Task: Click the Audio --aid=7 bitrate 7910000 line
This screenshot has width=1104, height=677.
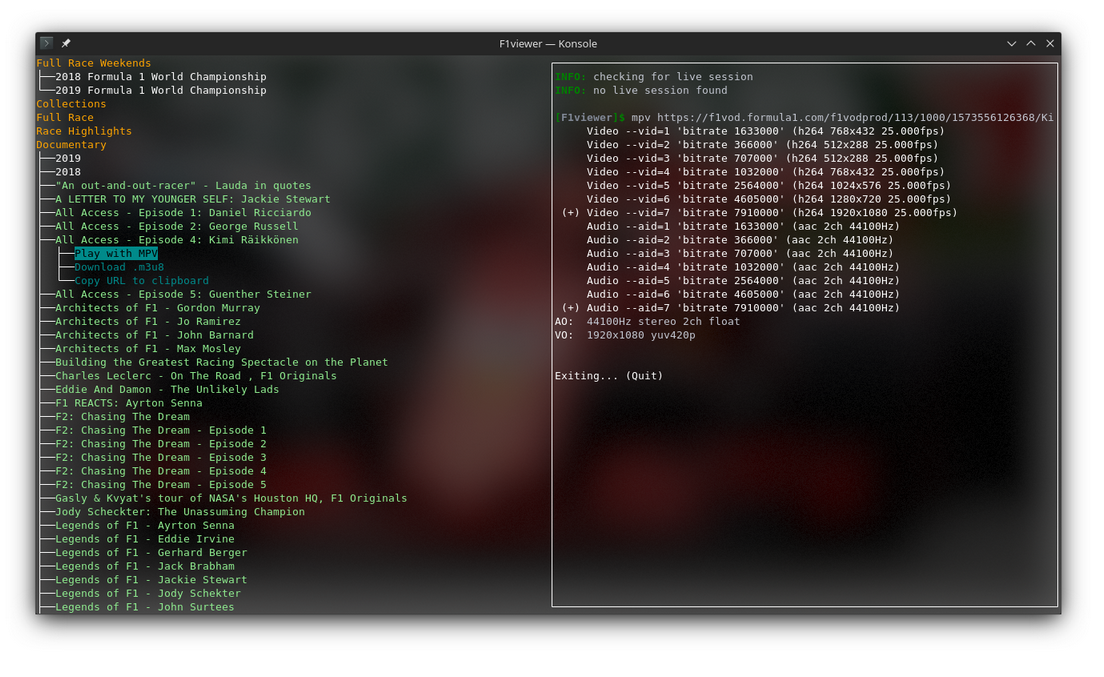Action: (731, 308)
